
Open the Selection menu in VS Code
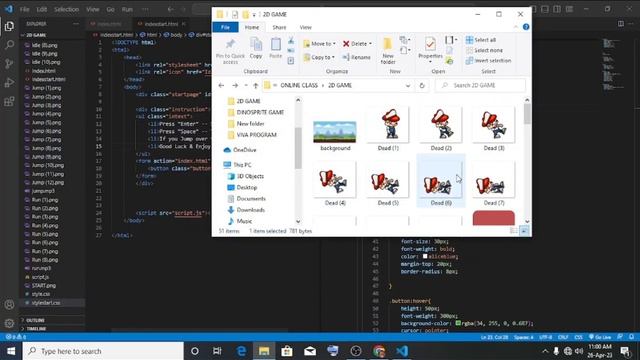coord(66,9)
